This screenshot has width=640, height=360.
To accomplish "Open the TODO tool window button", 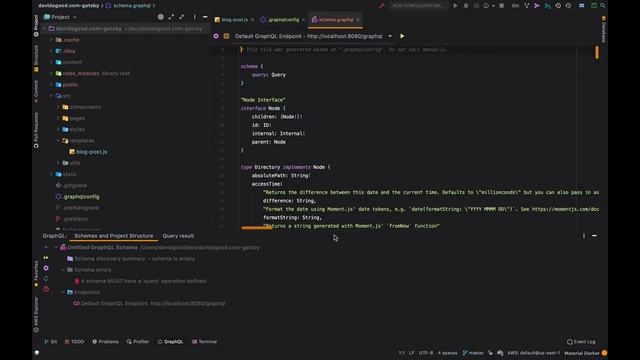I will coord(74,342).
